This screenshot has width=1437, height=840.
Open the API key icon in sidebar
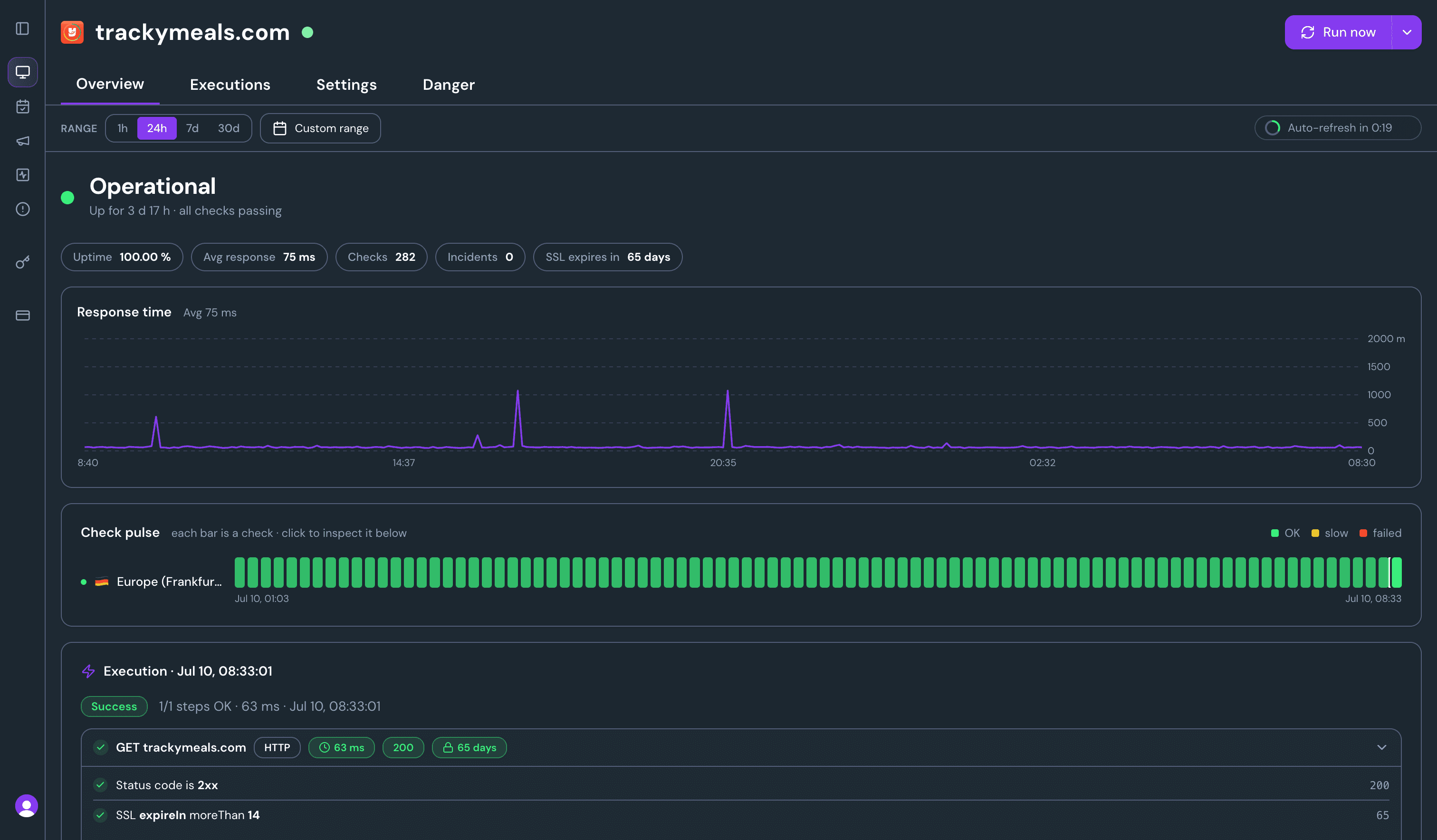click(x=23, y=262)
